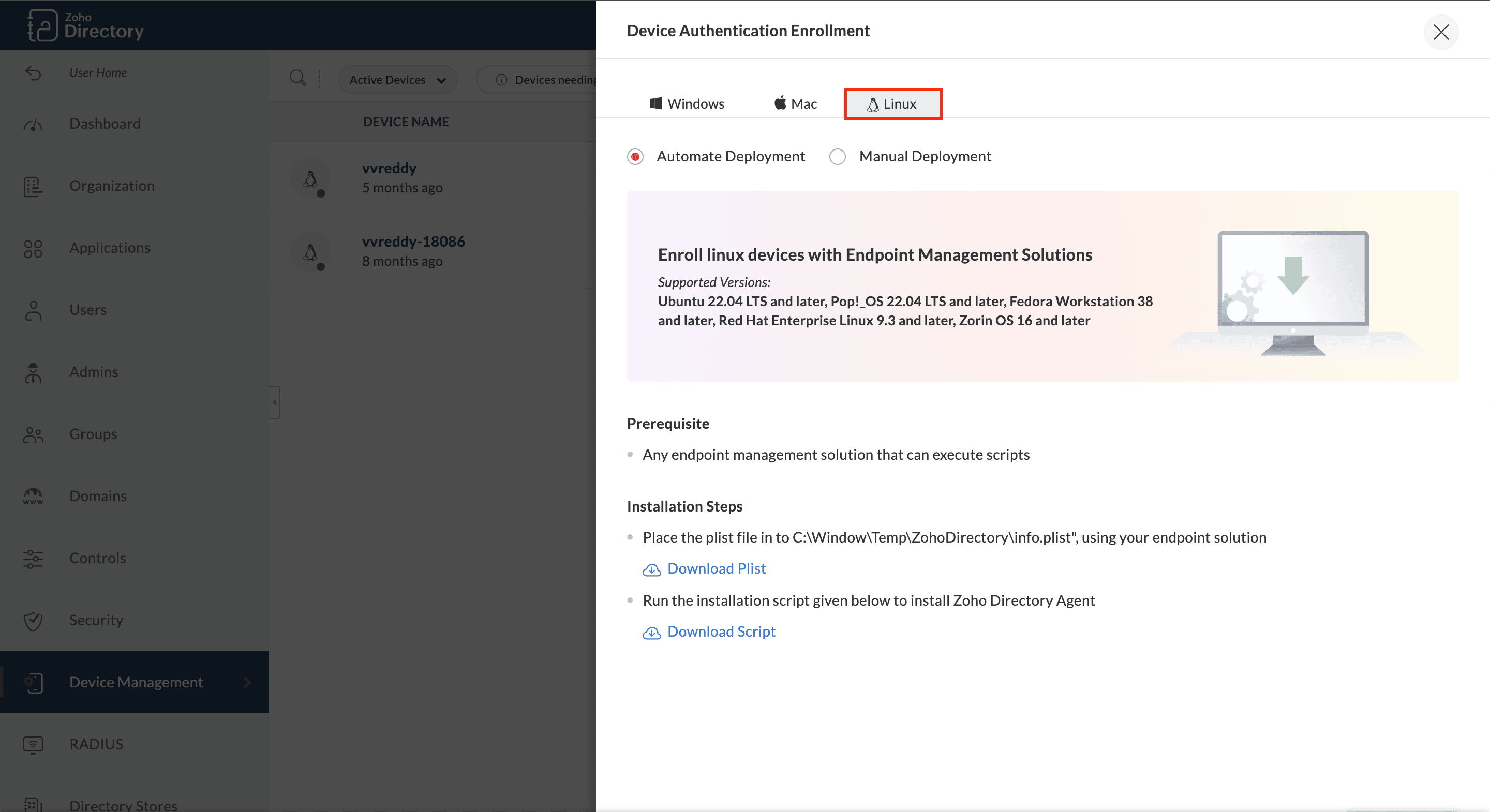This screenshot has height=812, width=1490.
Task: Click the Security shield icon
Action: coord(33,621)
